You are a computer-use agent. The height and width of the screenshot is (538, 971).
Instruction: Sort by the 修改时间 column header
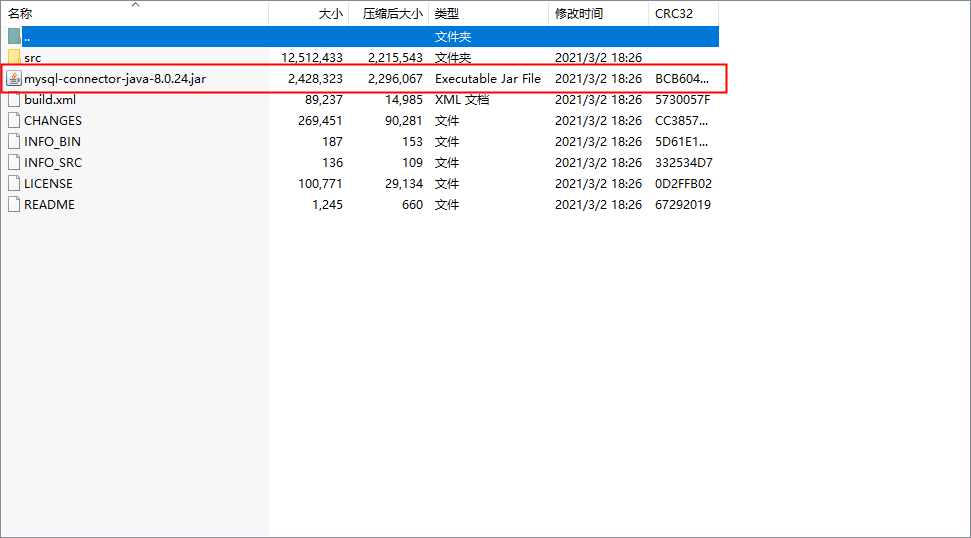click(x=598, y=13)
